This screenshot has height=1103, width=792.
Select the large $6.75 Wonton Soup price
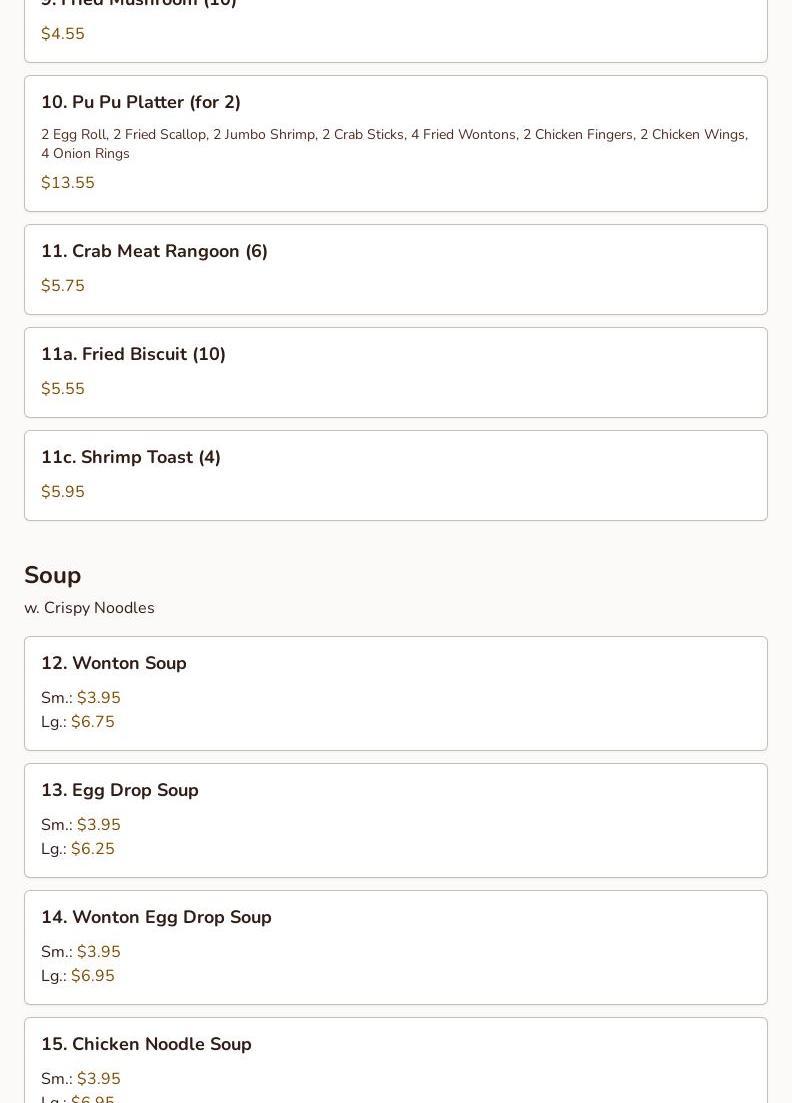(92, 722)
